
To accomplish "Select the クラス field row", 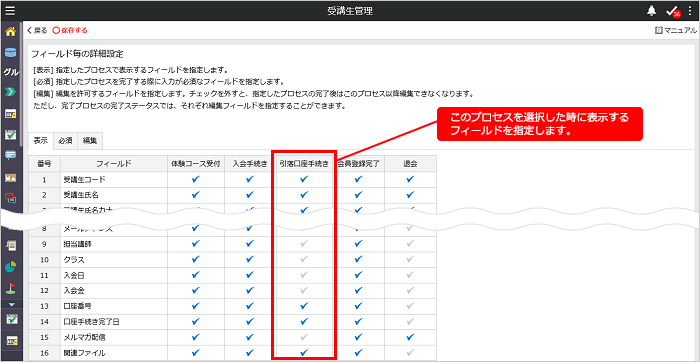I will coord(232,259).
